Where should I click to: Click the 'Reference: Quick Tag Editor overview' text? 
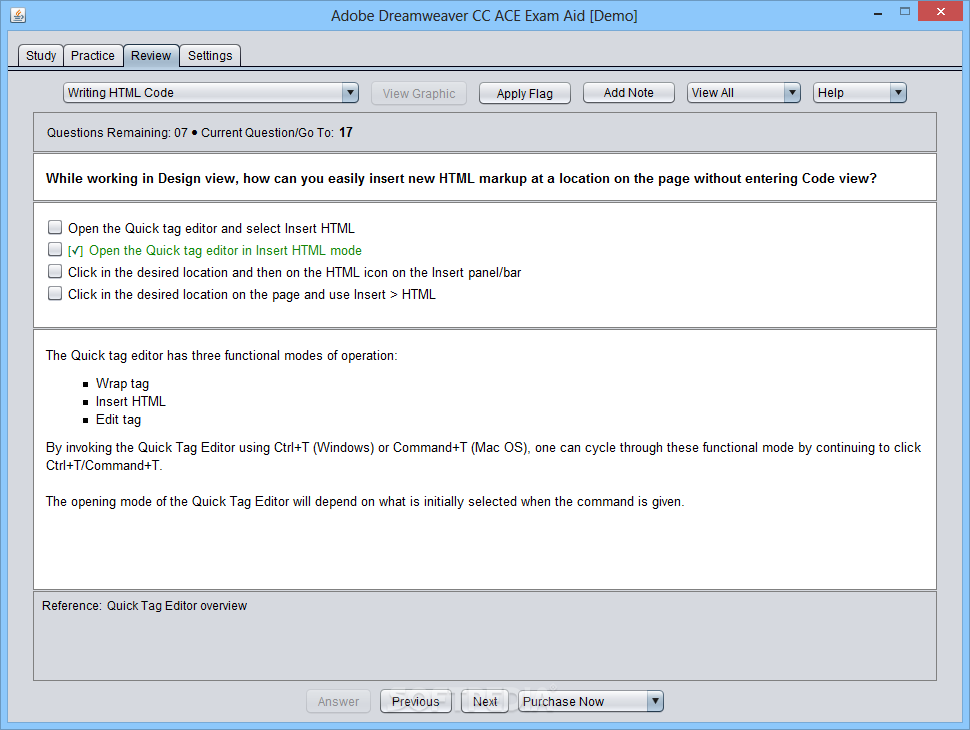point(144,606)
